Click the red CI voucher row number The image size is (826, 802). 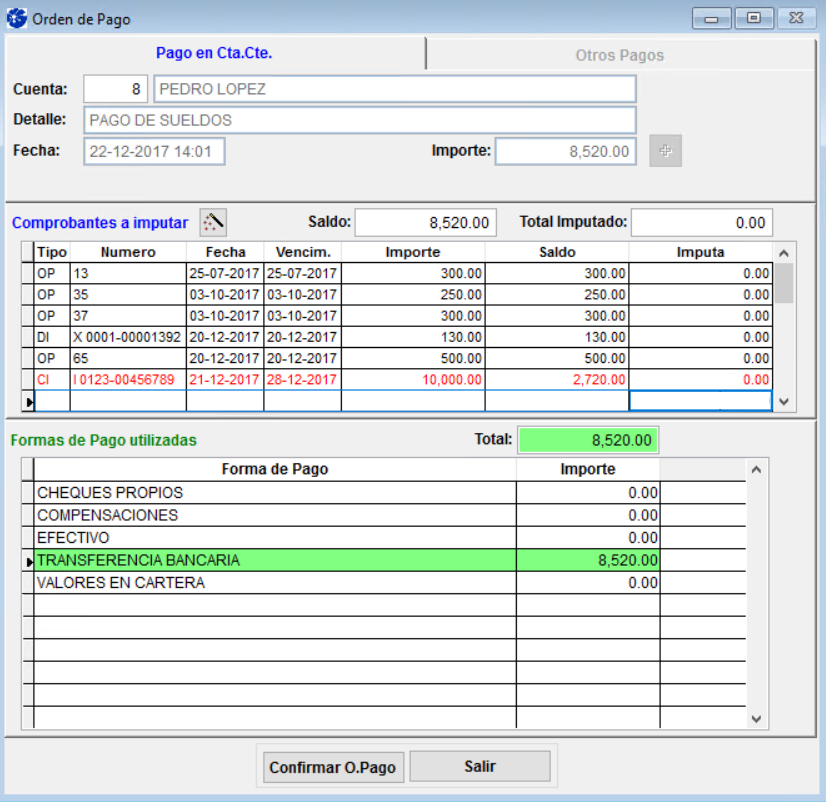(127, 380)
